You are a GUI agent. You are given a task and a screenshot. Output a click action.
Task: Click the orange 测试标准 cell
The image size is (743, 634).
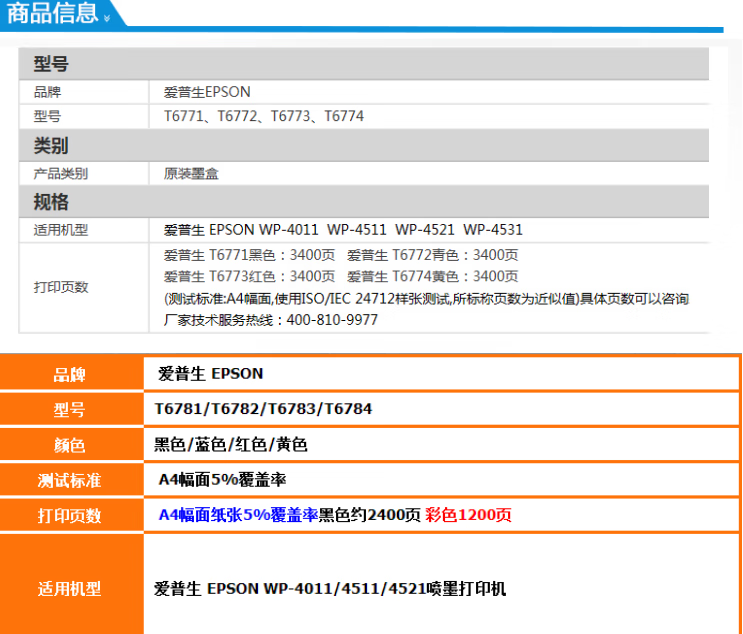tap(72, 480)
